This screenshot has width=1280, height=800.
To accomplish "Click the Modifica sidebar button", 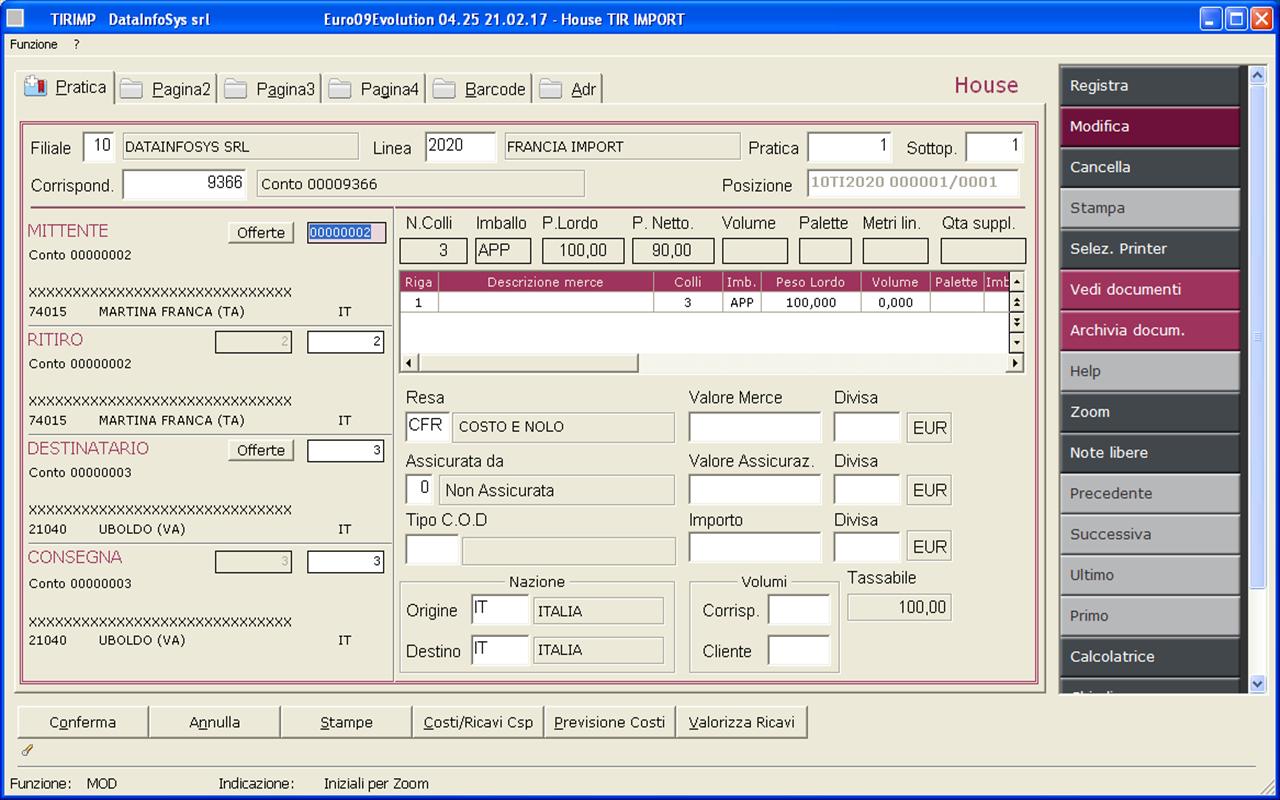I will tap(1150, 127).
